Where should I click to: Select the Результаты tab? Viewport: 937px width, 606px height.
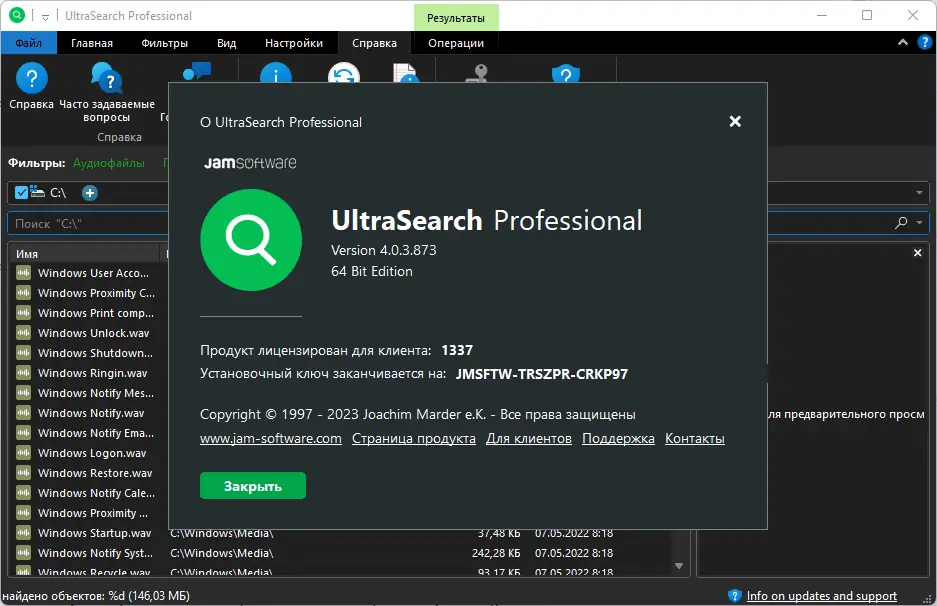point(455,17)
